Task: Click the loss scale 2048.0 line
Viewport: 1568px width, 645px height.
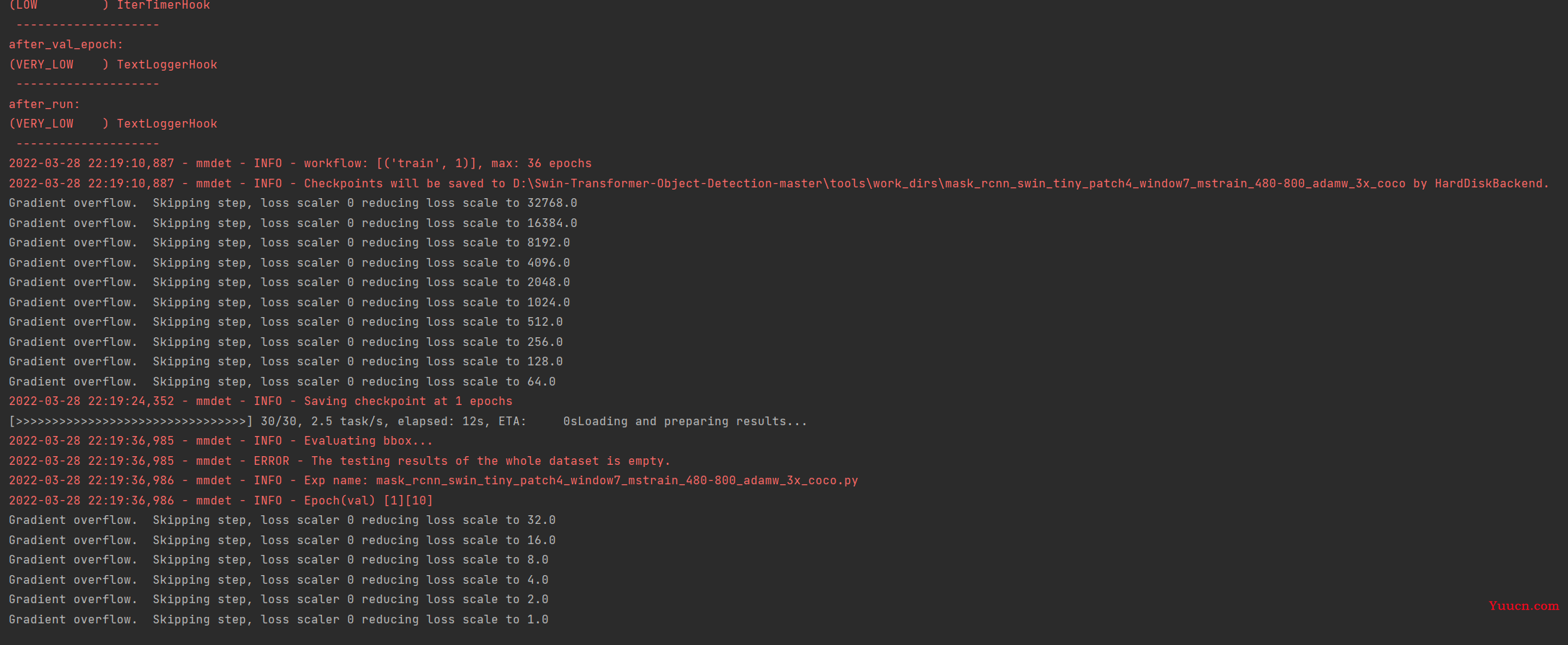Action: pyautogui.click(x=290, y=283)
